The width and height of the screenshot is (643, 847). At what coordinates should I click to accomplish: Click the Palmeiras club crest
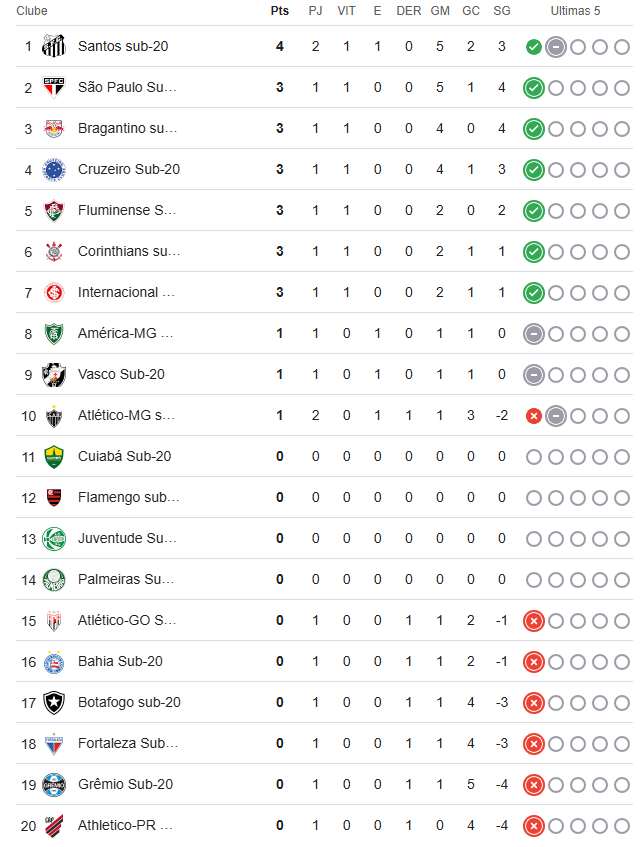click(54, 580)
